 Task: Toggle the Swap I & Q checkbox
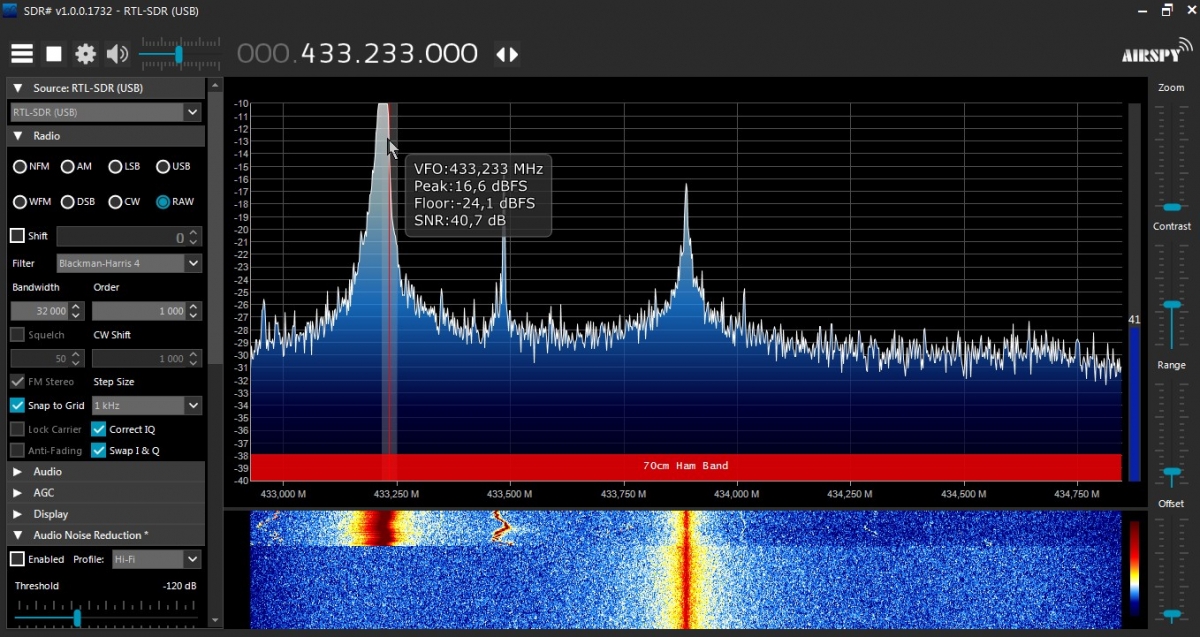tap(99, 451)
